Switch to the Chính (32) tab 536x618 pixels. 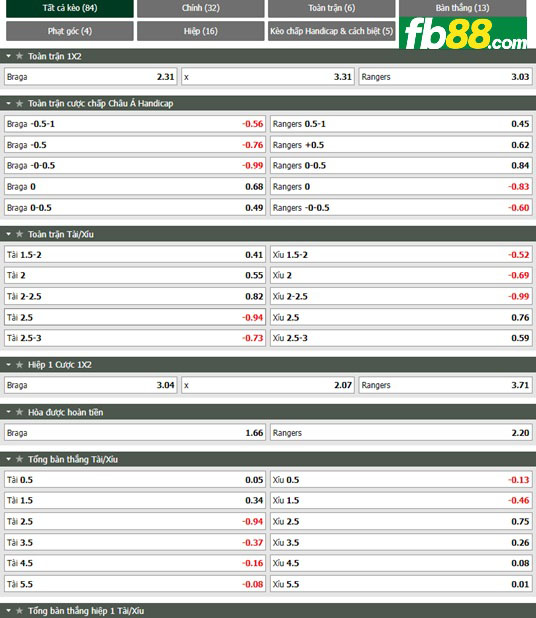click(201, 8)
